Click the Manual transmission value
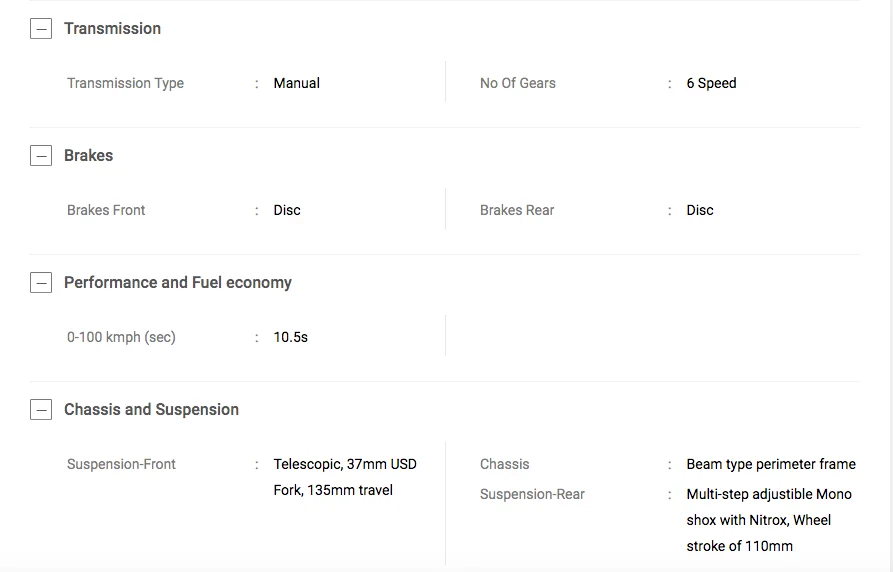 (296, 83)
